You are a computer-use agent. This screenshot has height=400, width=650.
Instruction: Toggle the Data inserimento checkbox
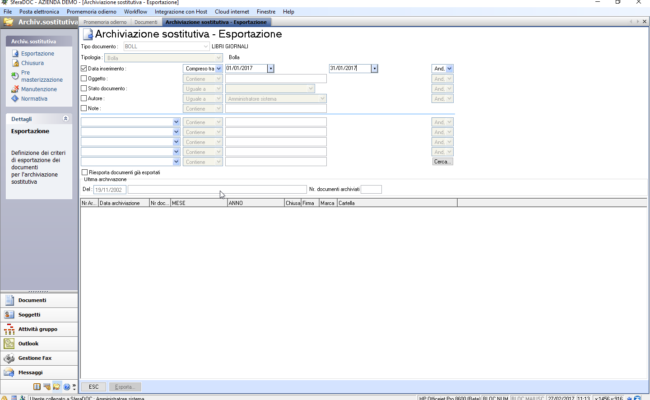point(84,68)
